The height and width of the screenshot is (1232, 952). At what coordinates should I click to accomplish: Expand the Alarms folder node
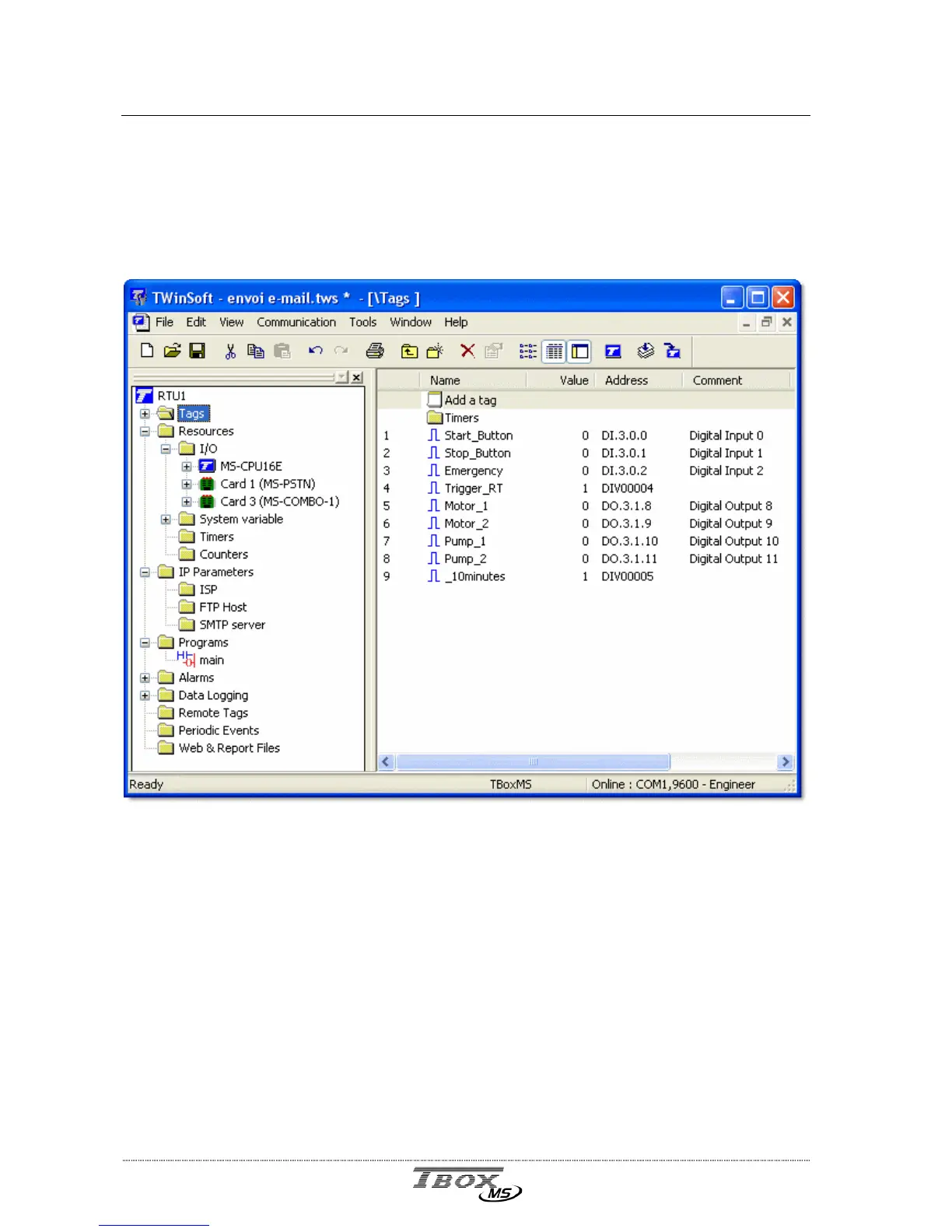145,678
